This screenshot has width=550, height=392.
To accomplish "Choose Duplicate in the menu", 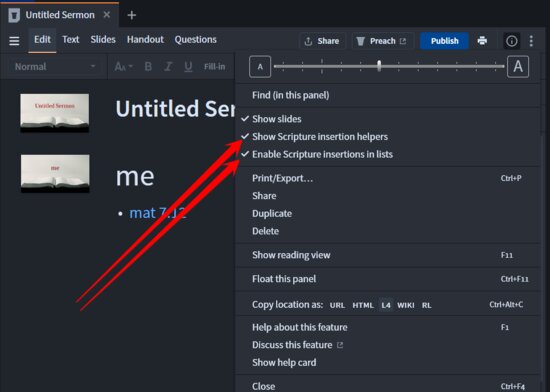I will (388, 214).
